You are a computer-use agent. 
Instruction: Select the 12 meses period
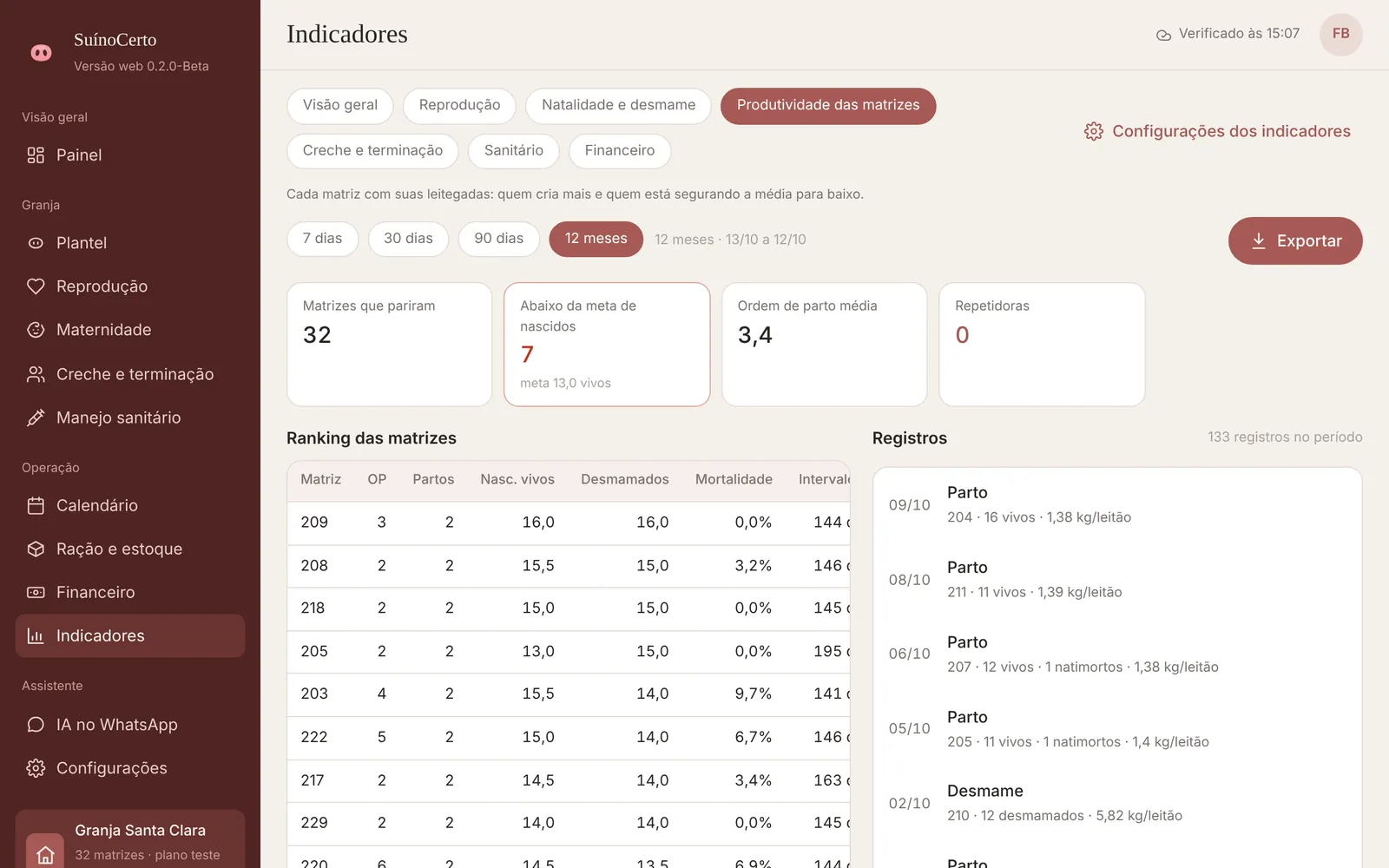tap(596, 239)
